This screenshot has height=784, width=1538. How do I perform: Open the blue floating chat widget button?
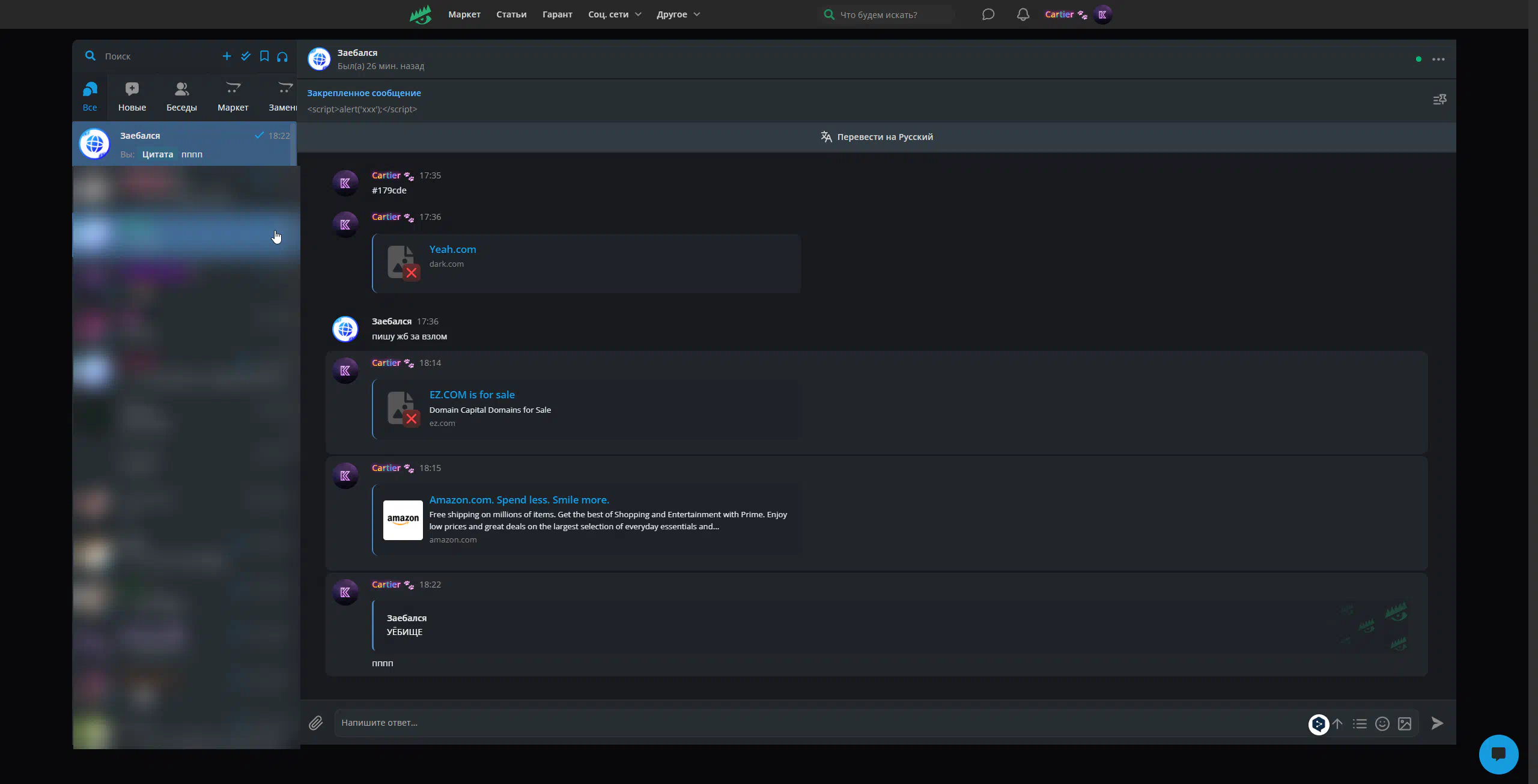click(x=1498, y=755)
